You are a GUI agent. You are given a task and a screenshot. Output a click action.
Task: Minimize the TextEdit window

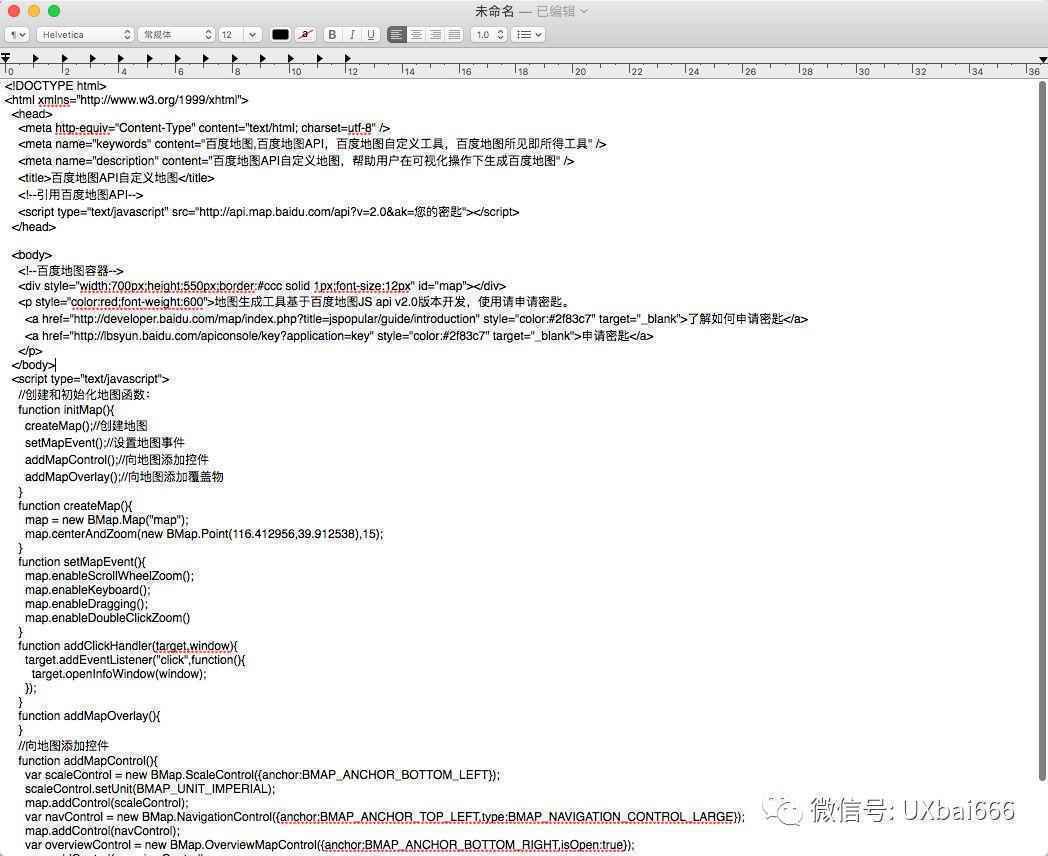coord(34,11)
